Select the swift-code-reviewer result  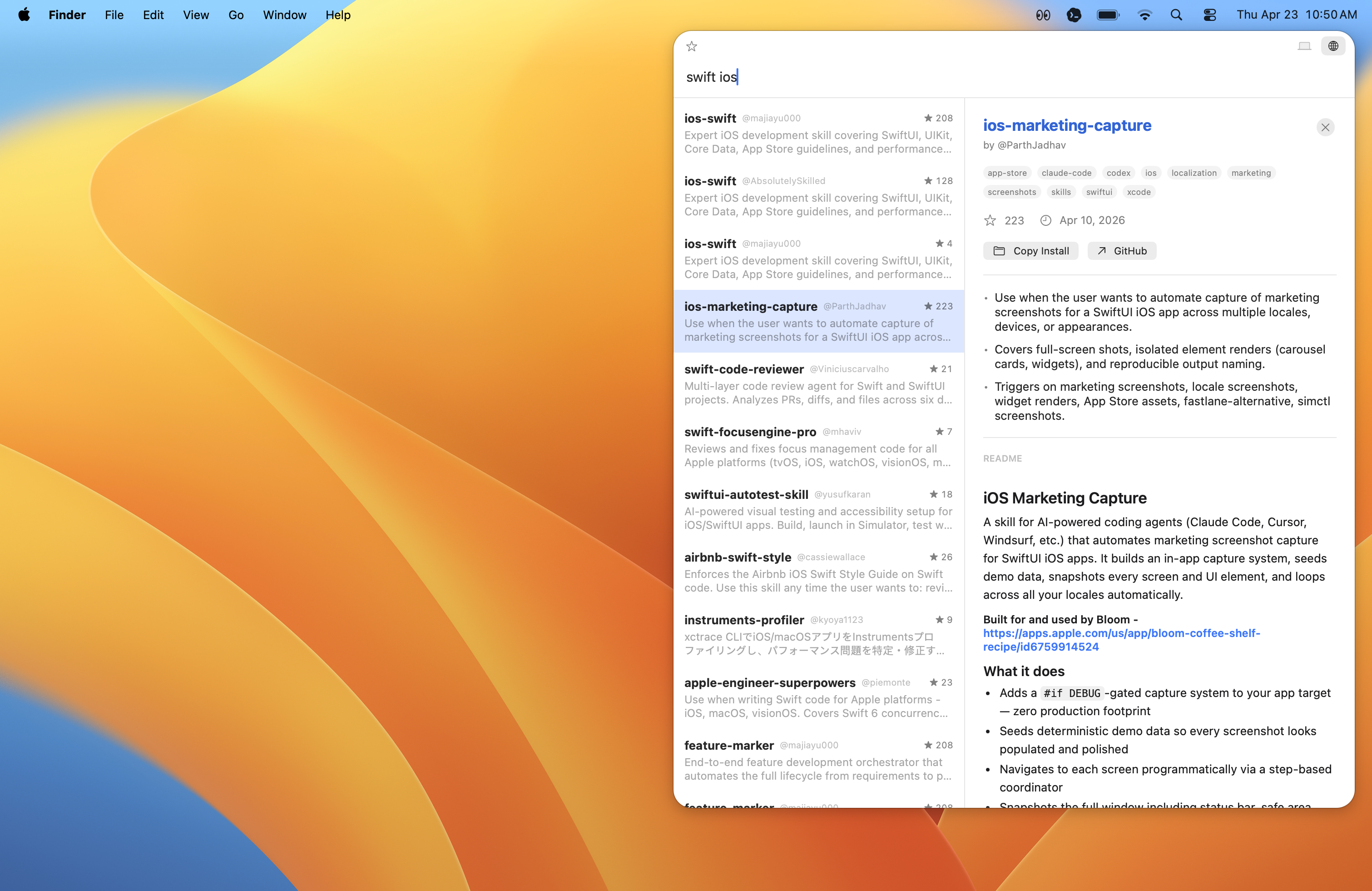(818, 384)
